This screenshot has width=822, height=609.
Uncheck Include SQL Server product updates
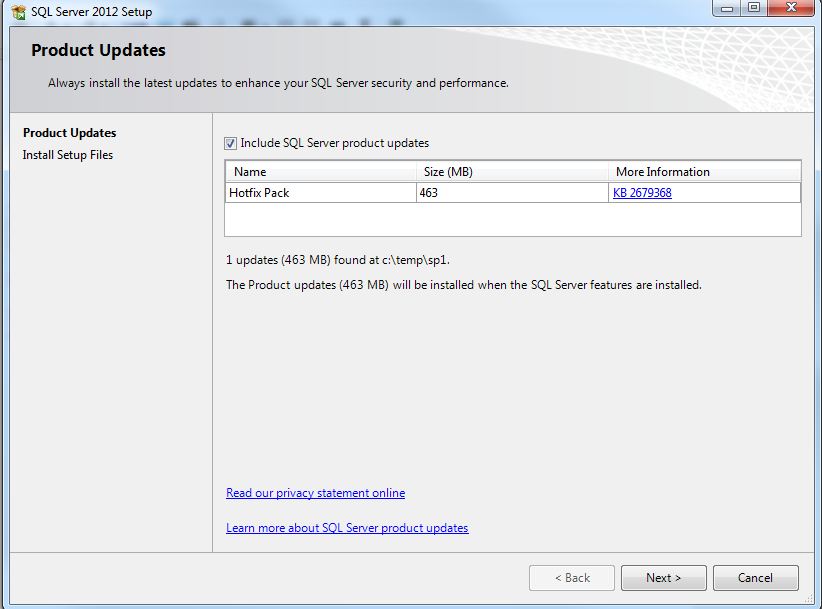tap(230, 143)
